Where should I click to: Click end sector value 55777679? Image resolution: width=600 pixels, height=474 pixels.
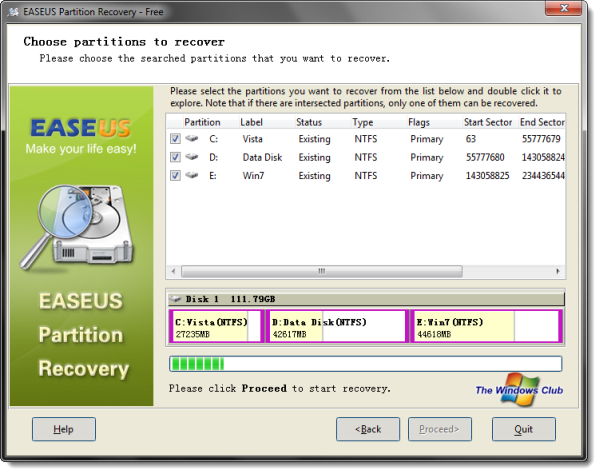point(541,139)
